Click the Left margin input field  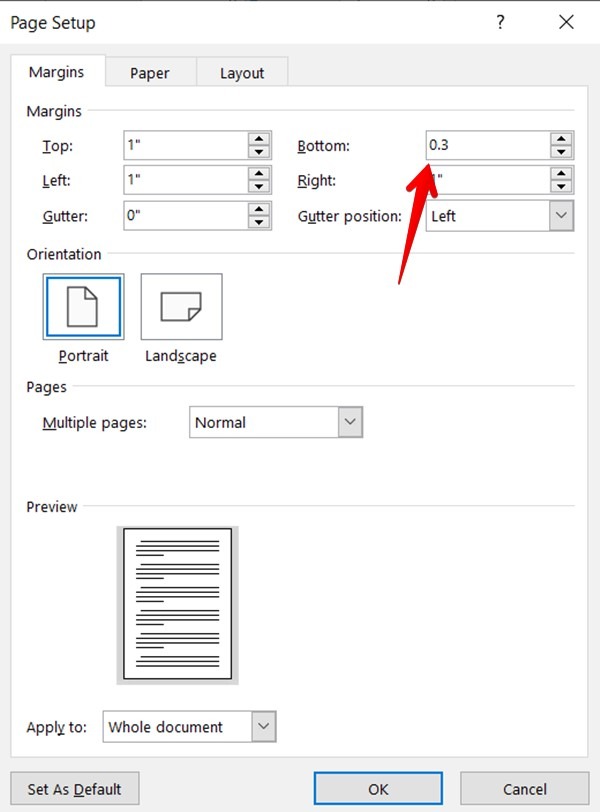coord(186,180)
